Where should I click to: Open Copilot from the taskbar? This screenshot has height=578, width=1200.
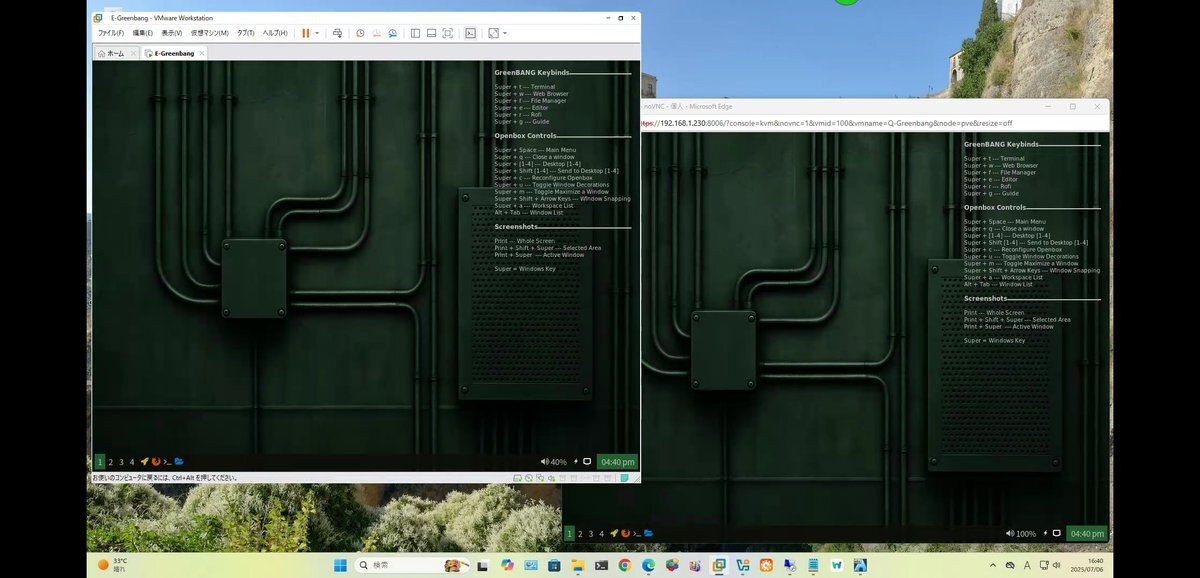coord(507,565)
